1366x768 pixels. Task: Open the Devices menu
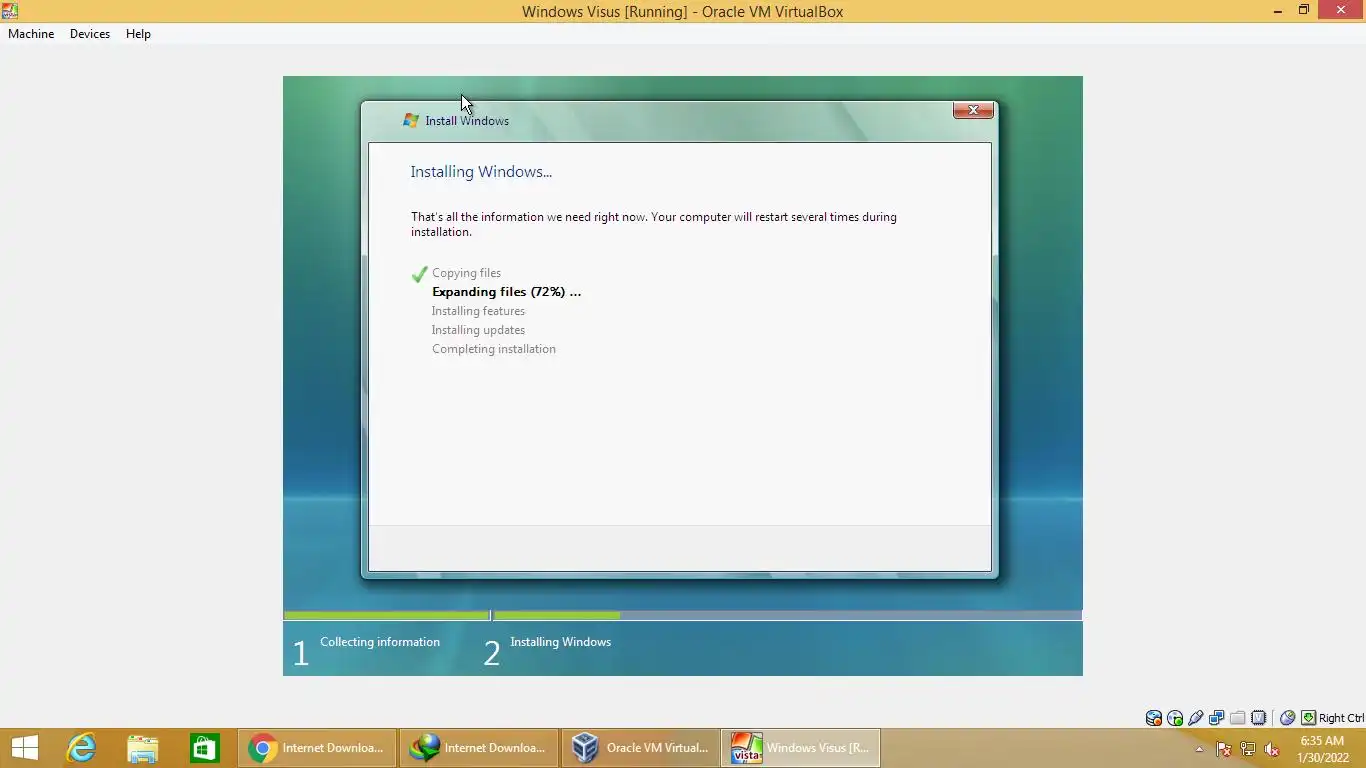(x=90, y=34)
